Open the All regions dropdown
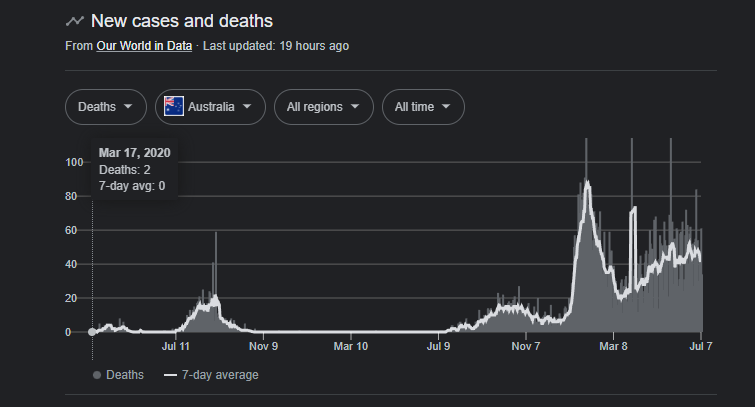755x407 pixels. (323, 106)
